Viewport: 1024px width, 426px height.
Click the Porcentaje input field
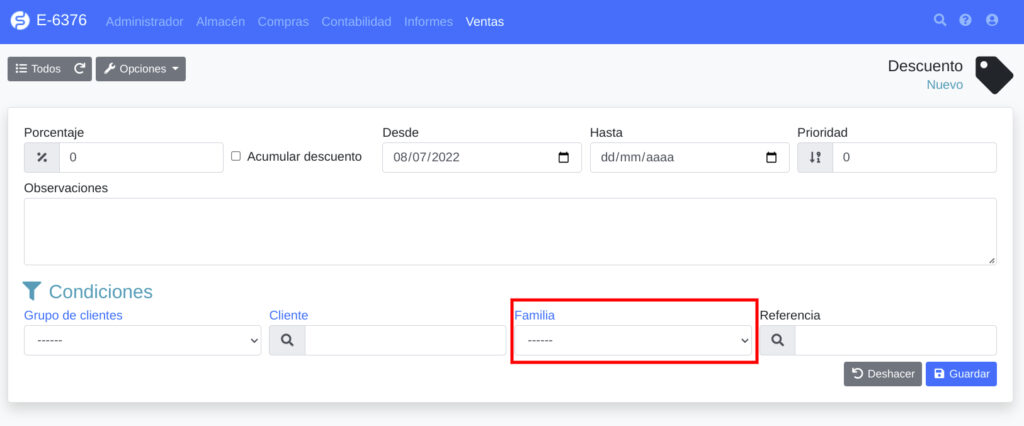pyautogui.click(x=141, y=158)
